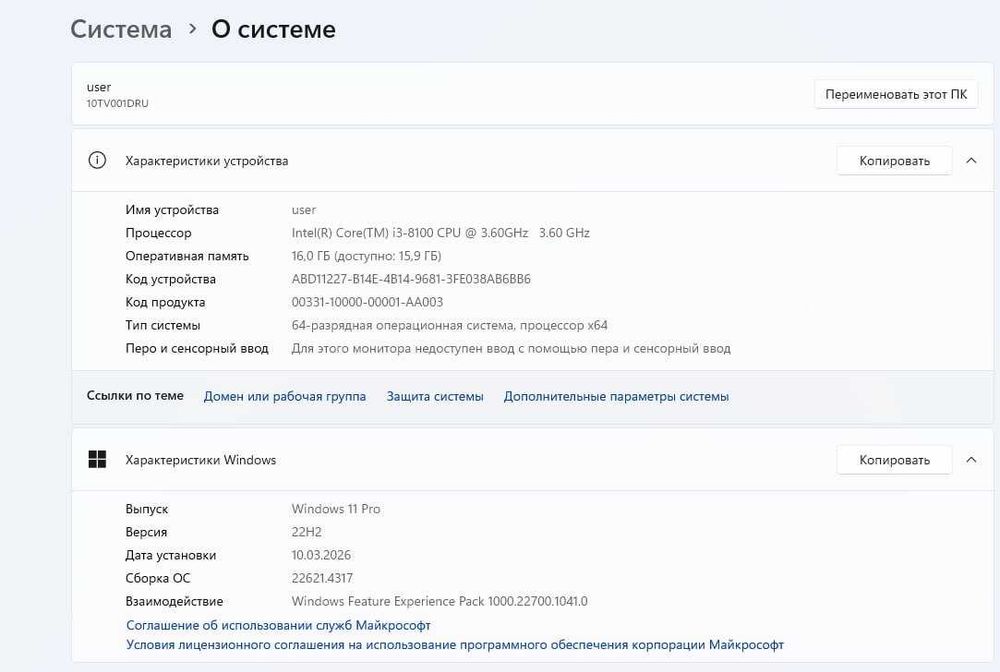Click the Процессор label
This screenshot has height=672, width=1000.
[158, 233]
